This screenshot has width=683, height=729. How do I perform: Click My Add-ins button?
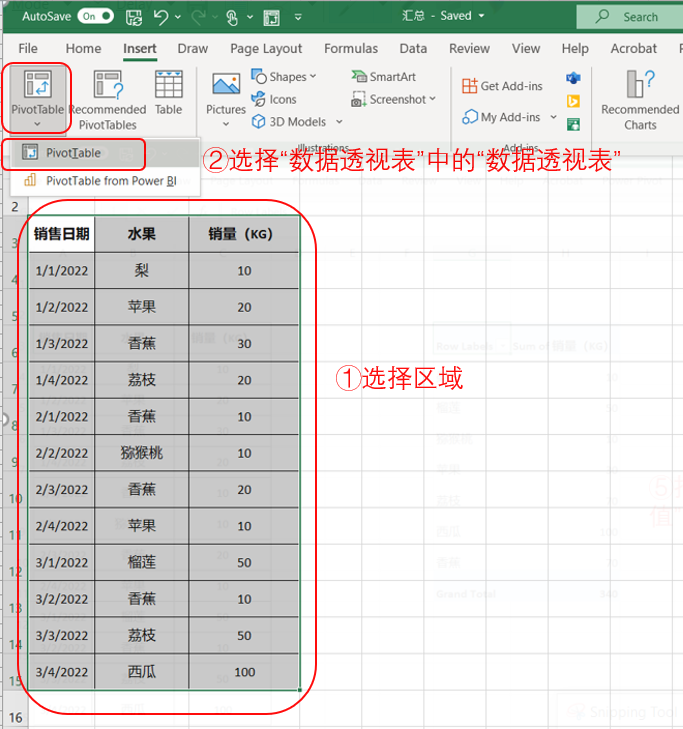point(501,117)
